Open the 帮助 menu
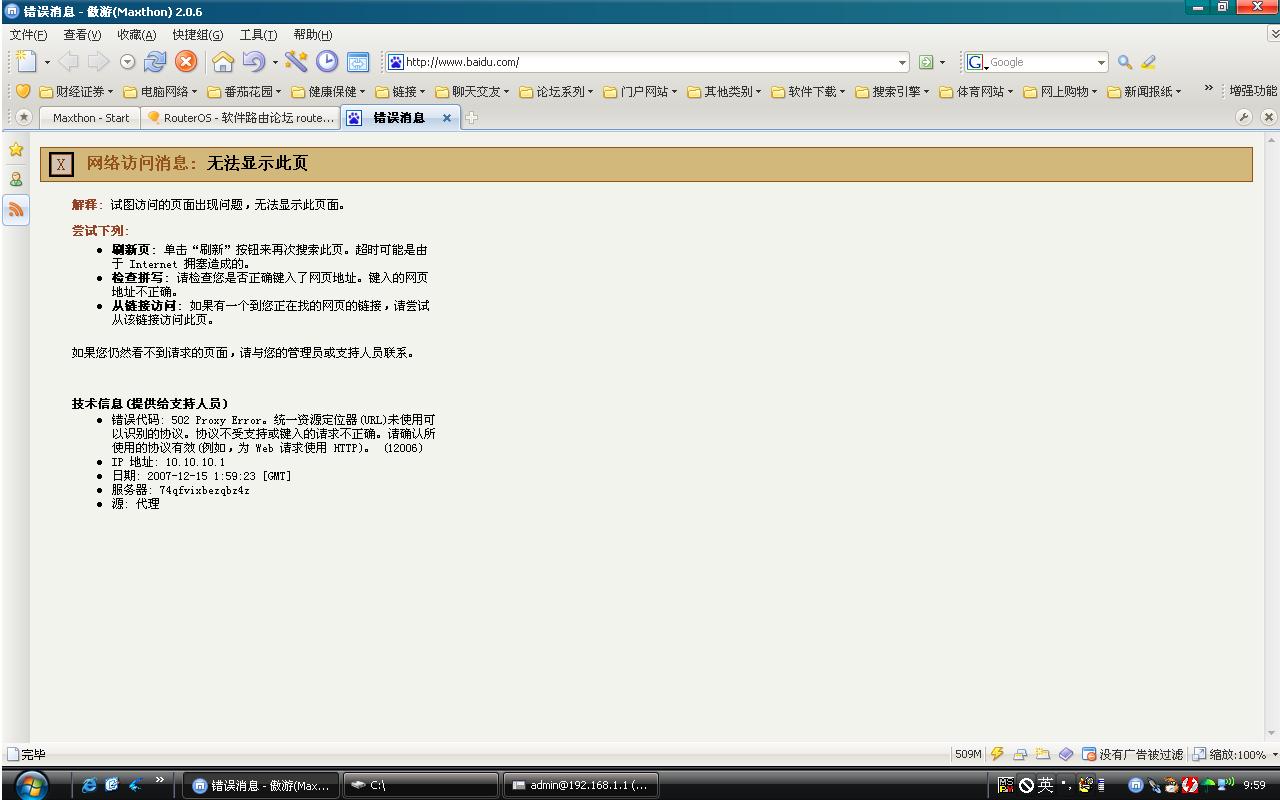This screenshot has height=800, width=1280. [312, 35]
